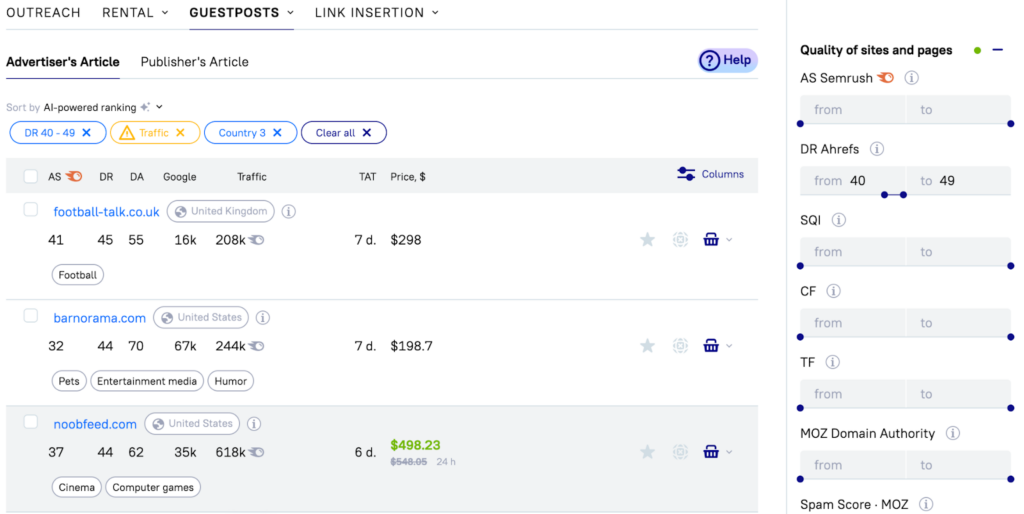Collapse the Quality of sites and pages section
Viewport: 1024px width, 514px height.
pos(997,50)
